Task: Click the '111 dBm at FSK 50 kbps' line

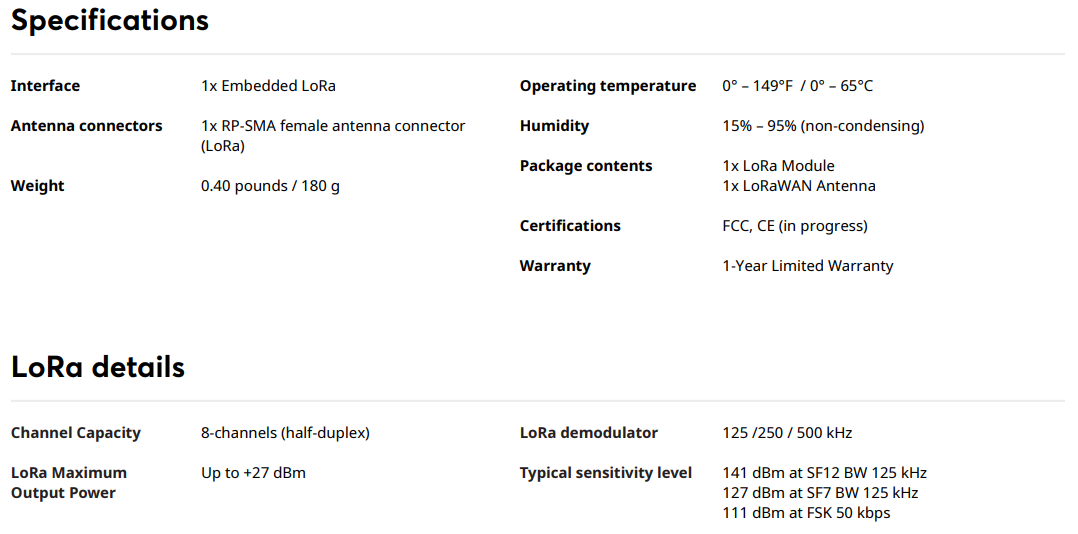Action: point(806,513)
